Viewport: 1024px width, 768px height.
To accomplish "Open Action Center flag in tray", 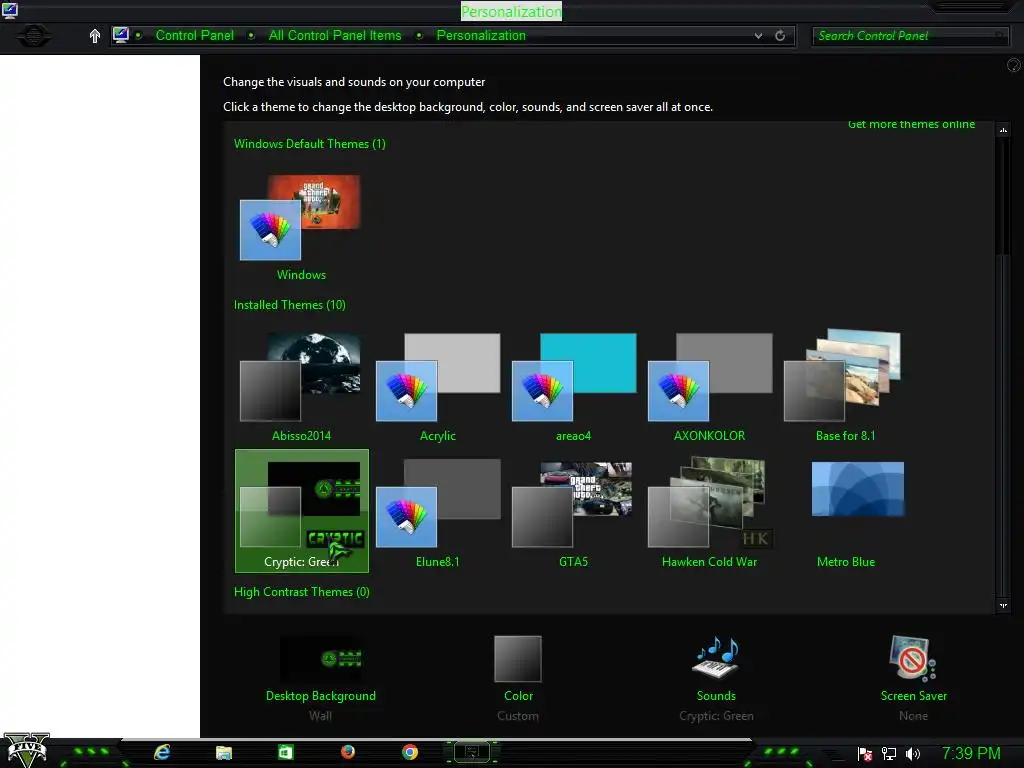I will pos(865,754).
